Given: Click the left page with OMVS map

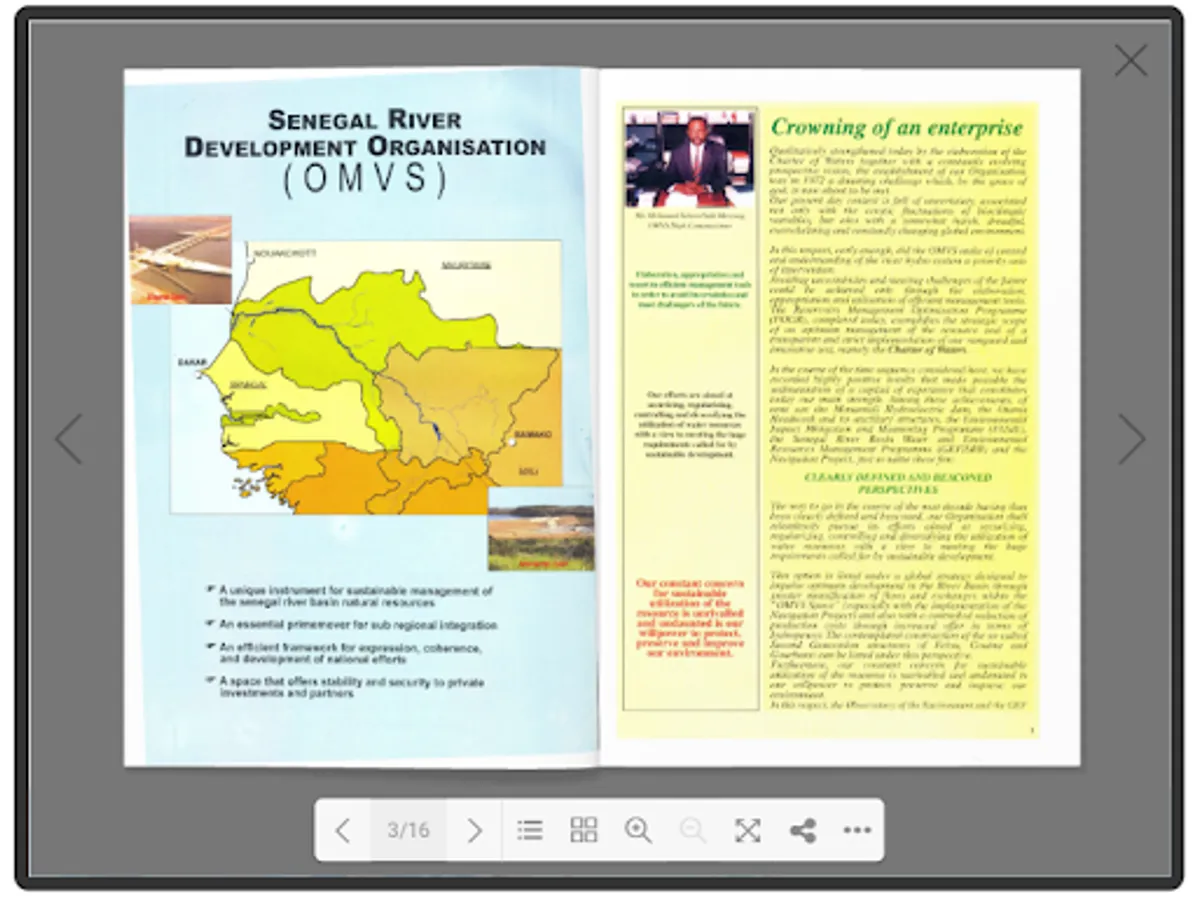Looking at the screenshot, I should click(x=361, y=418).
